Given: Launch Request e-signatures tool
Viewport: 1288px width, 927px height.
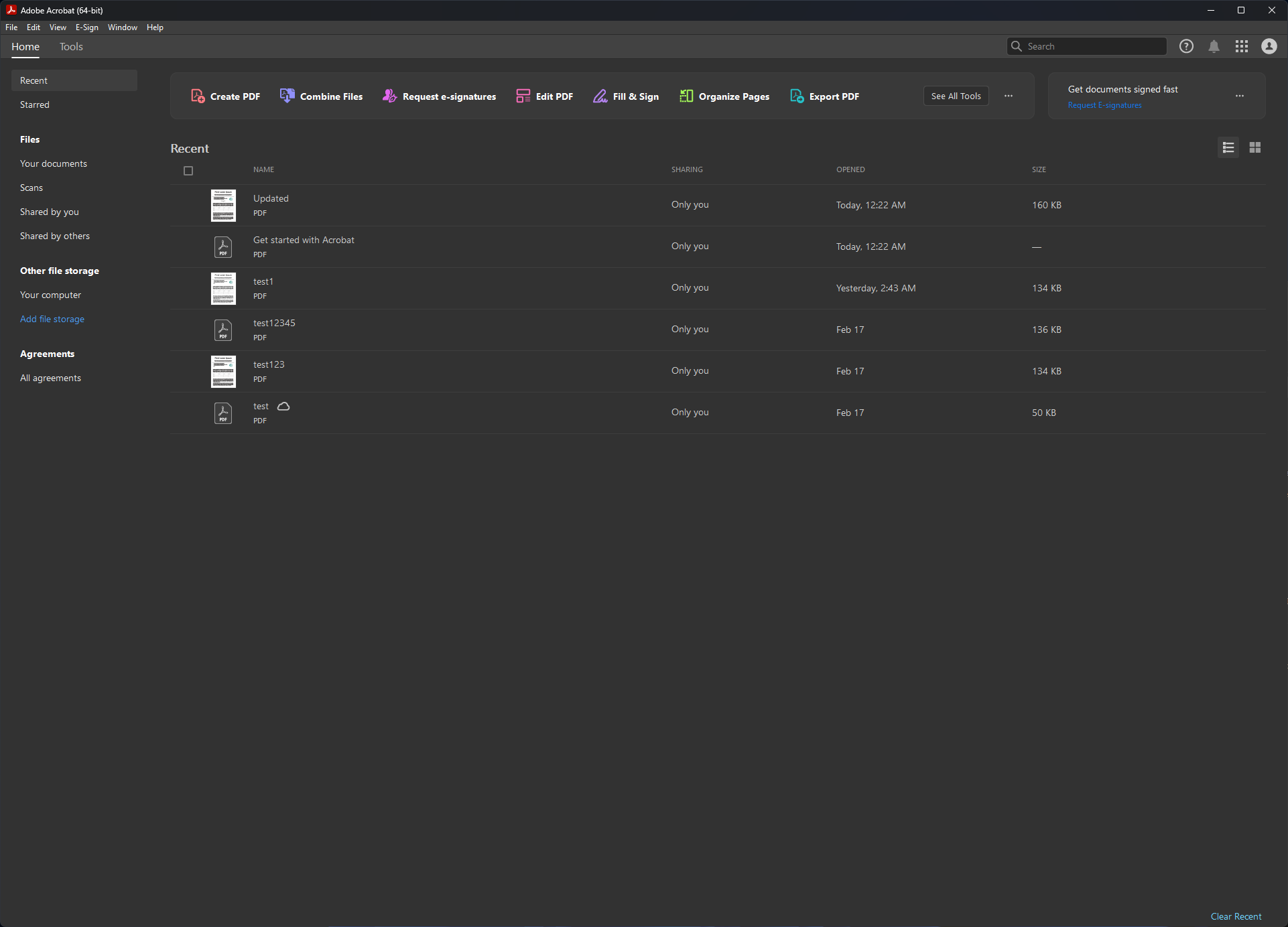Looking at the screenshot, I should (439, 96).
